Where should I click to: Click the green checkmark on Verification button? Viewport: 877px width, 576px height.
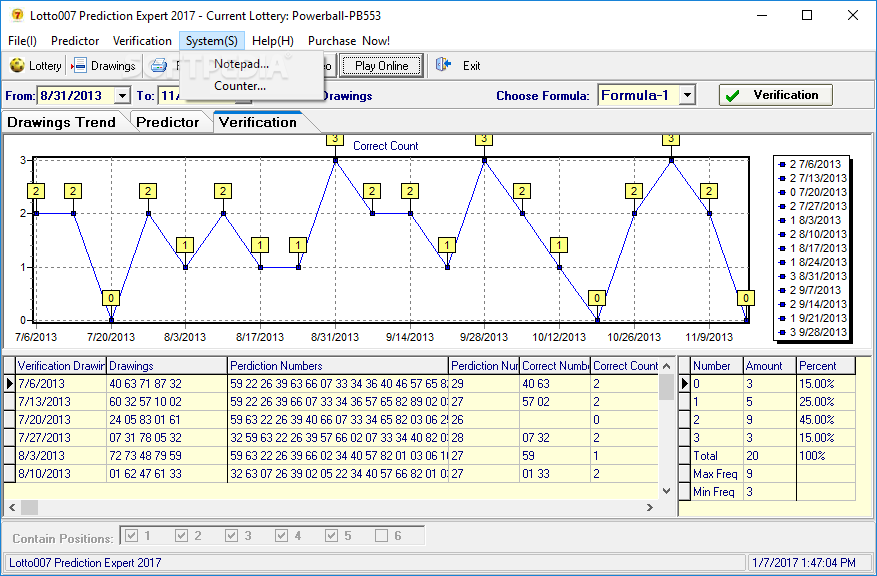click(x=732, y=96)
